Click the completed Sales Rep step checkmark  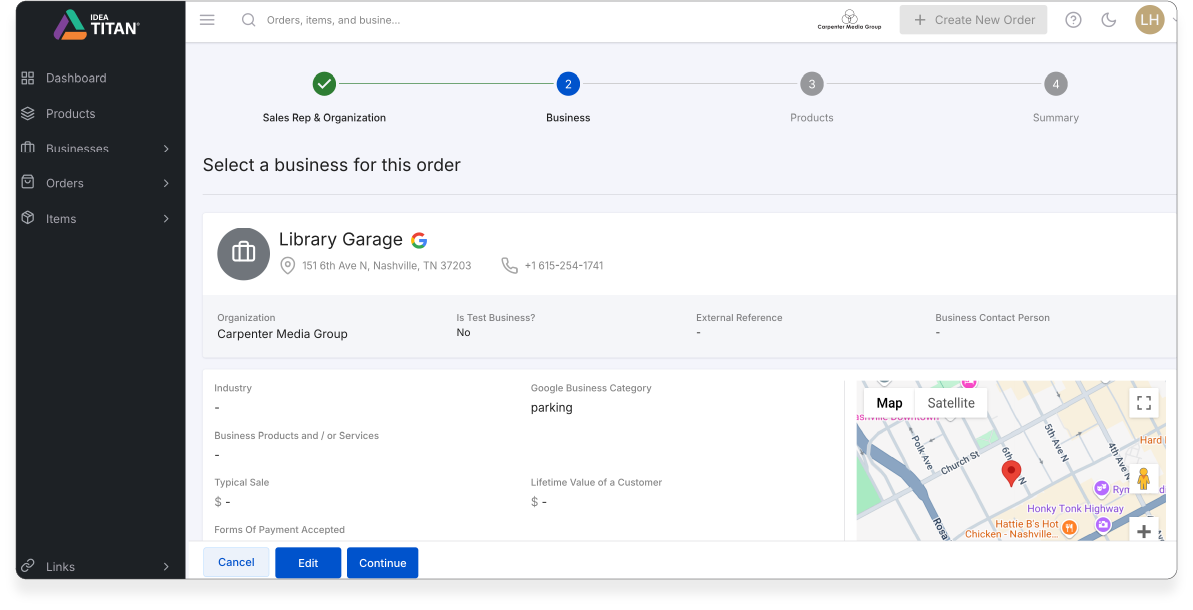point(324,84)
